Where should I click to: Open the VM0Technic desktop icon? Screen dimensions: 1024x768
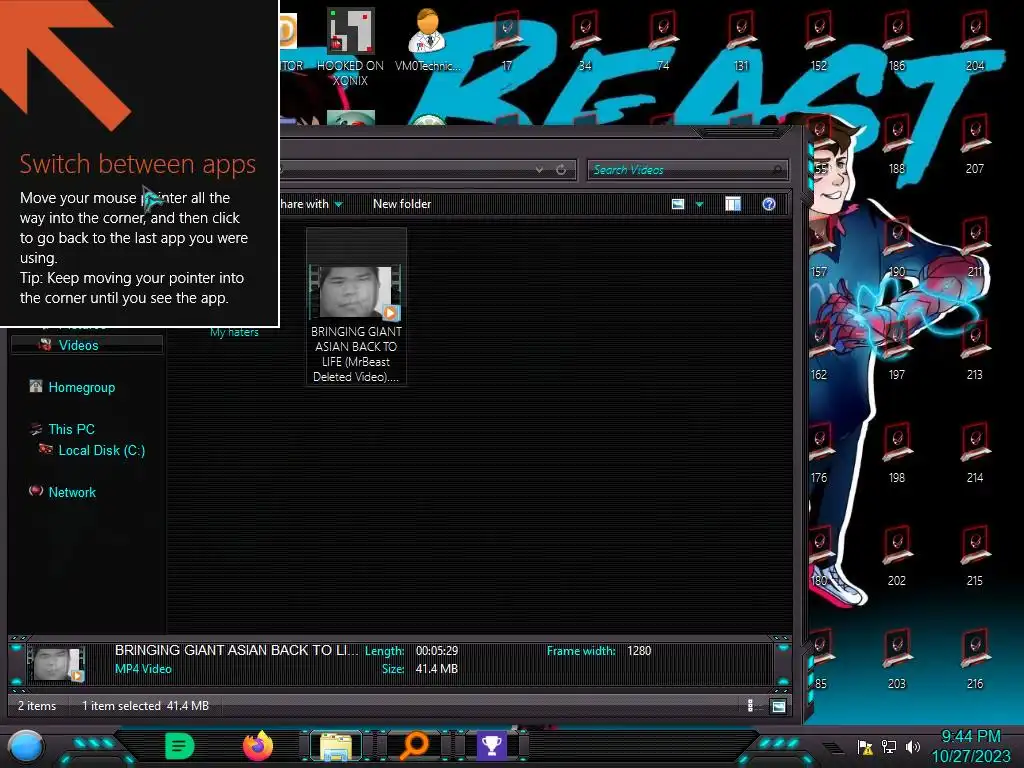[427, 39]
